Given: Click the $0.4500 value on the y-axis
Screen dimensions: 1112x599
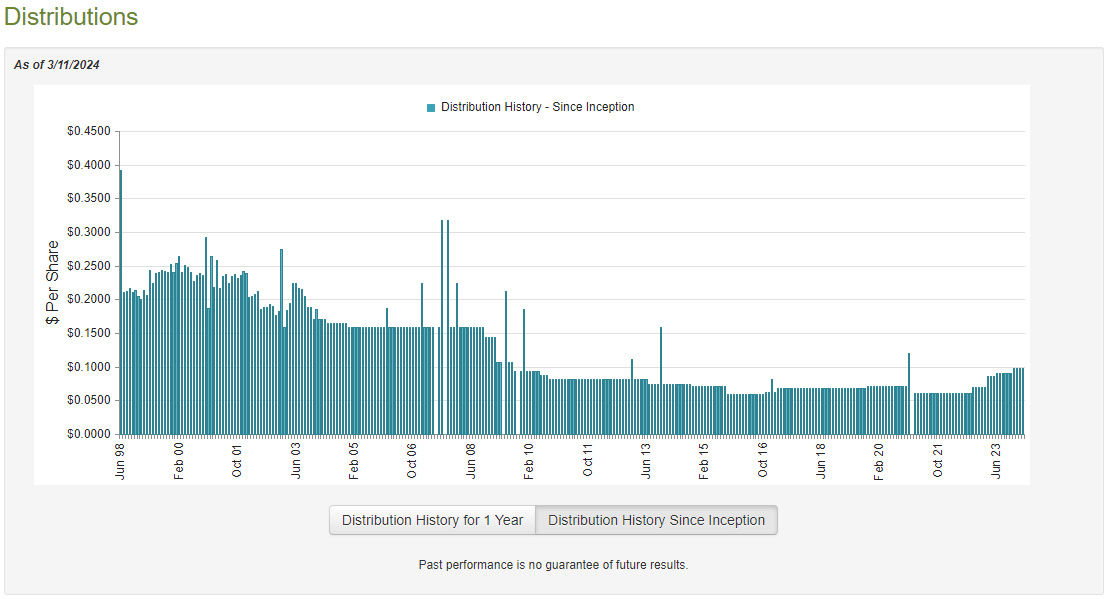Looking at the screenshot, I should pyautogui.click(x=90, y=130).
